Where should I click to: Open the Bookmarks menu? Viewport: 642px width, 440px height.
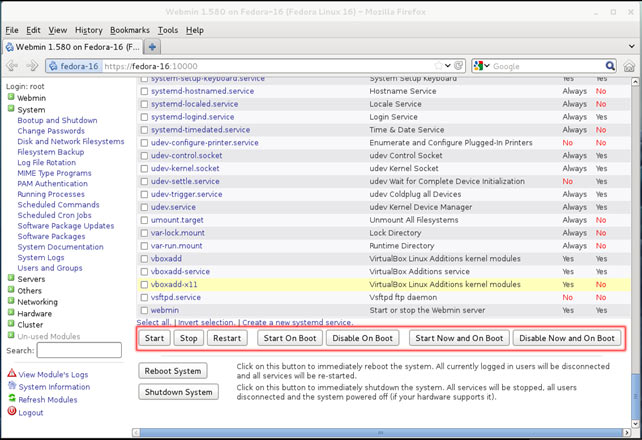tap(130, 30)
